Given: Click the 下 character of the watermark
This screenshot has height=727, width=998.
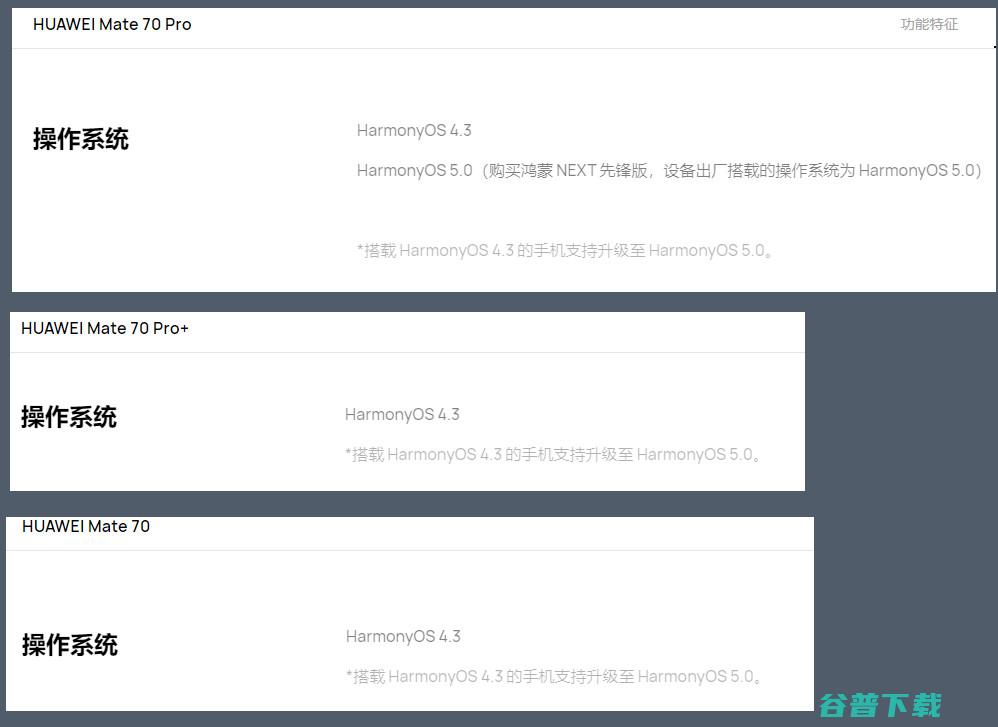Looking at the screenshot, I should pos(896,705).
